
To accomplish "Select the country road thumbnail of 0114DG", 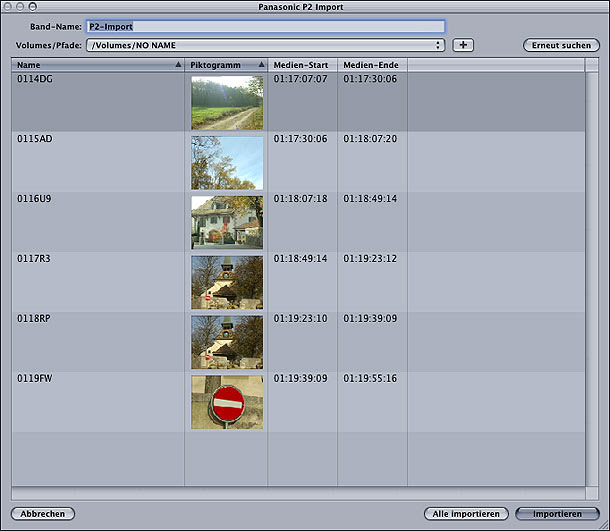I will pyautogui.click(x=227, y=103).
